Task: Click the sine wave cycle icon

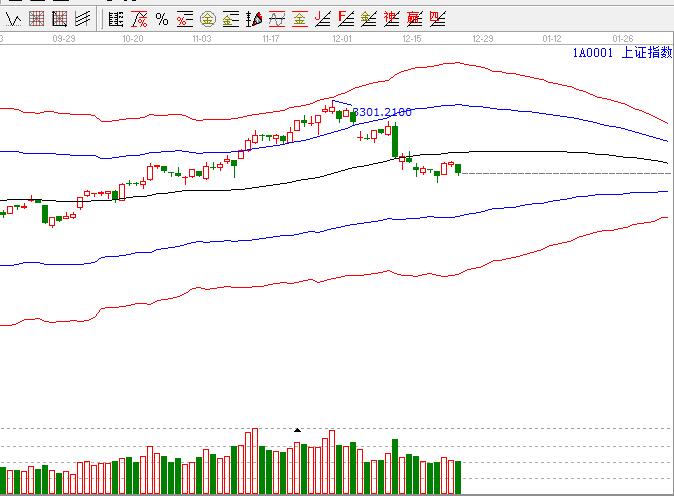Action: (x=276, y=18)
